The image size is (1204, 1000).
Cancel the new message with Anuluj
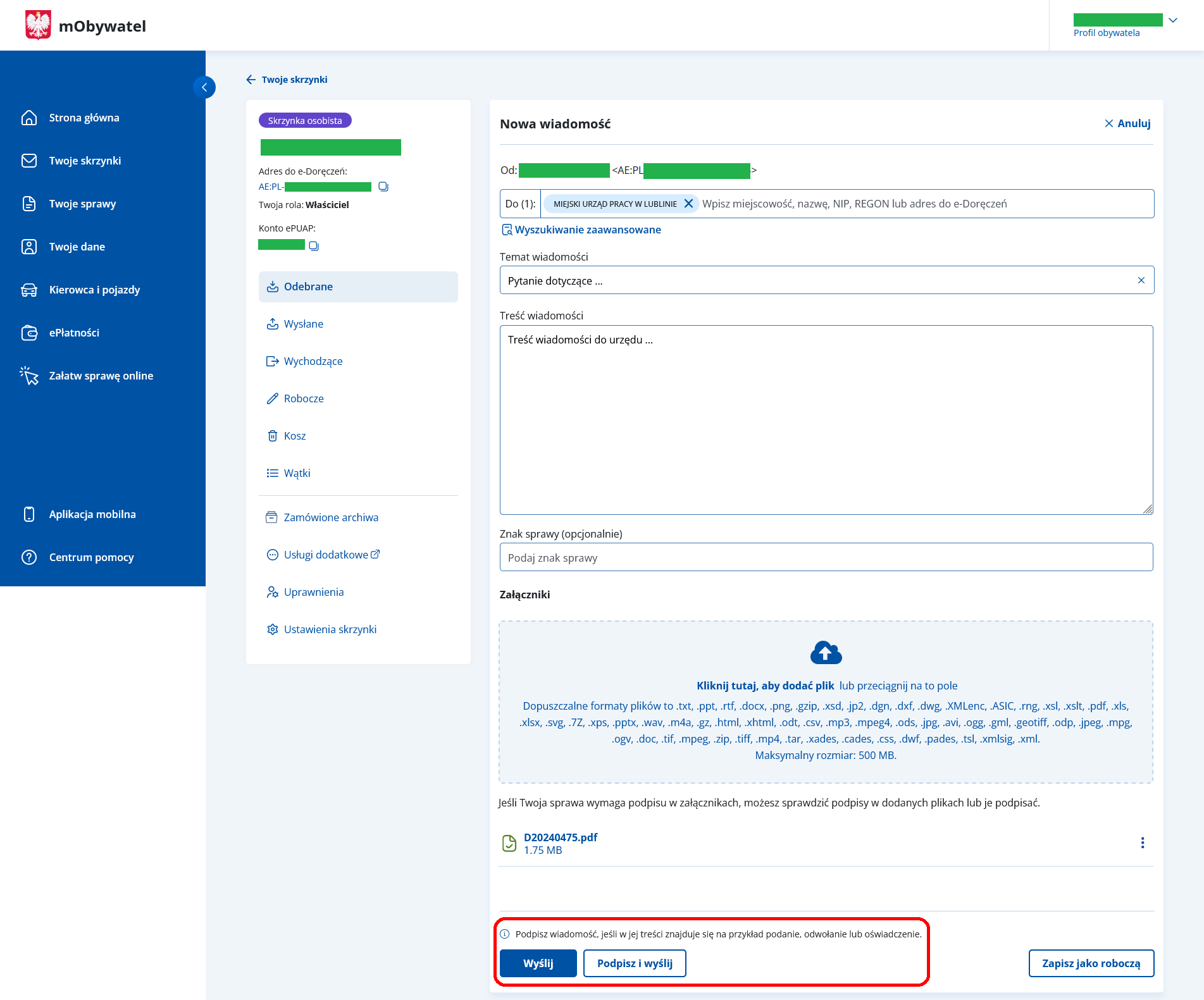pos(1127,123)
